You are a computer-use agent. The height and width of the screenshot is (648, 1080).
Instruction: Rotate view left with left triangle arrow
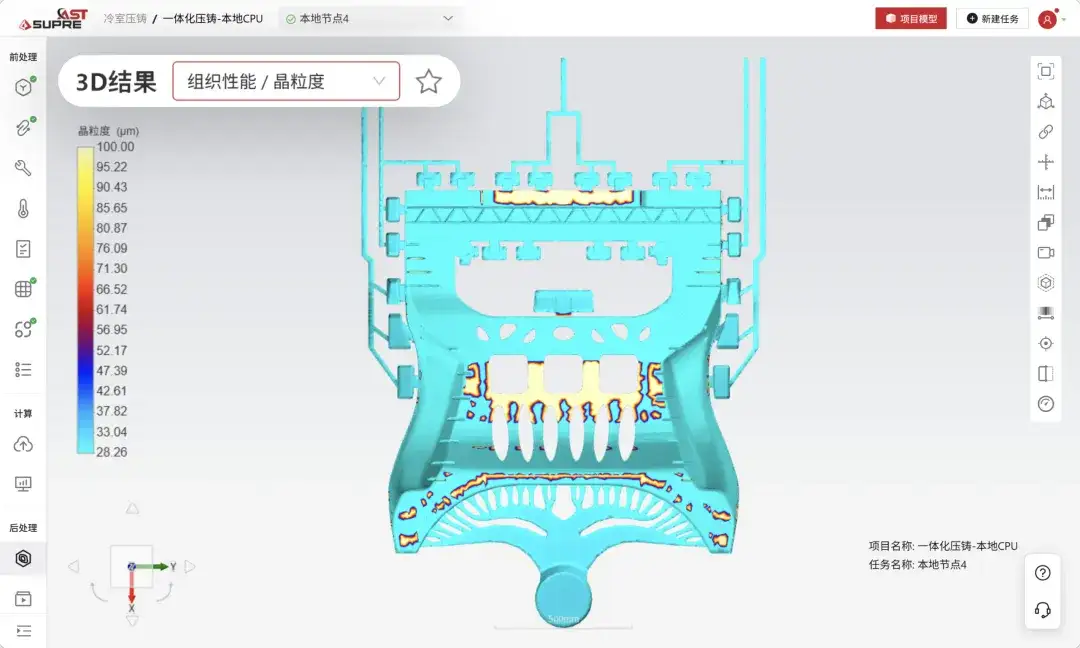click(74, 567)
